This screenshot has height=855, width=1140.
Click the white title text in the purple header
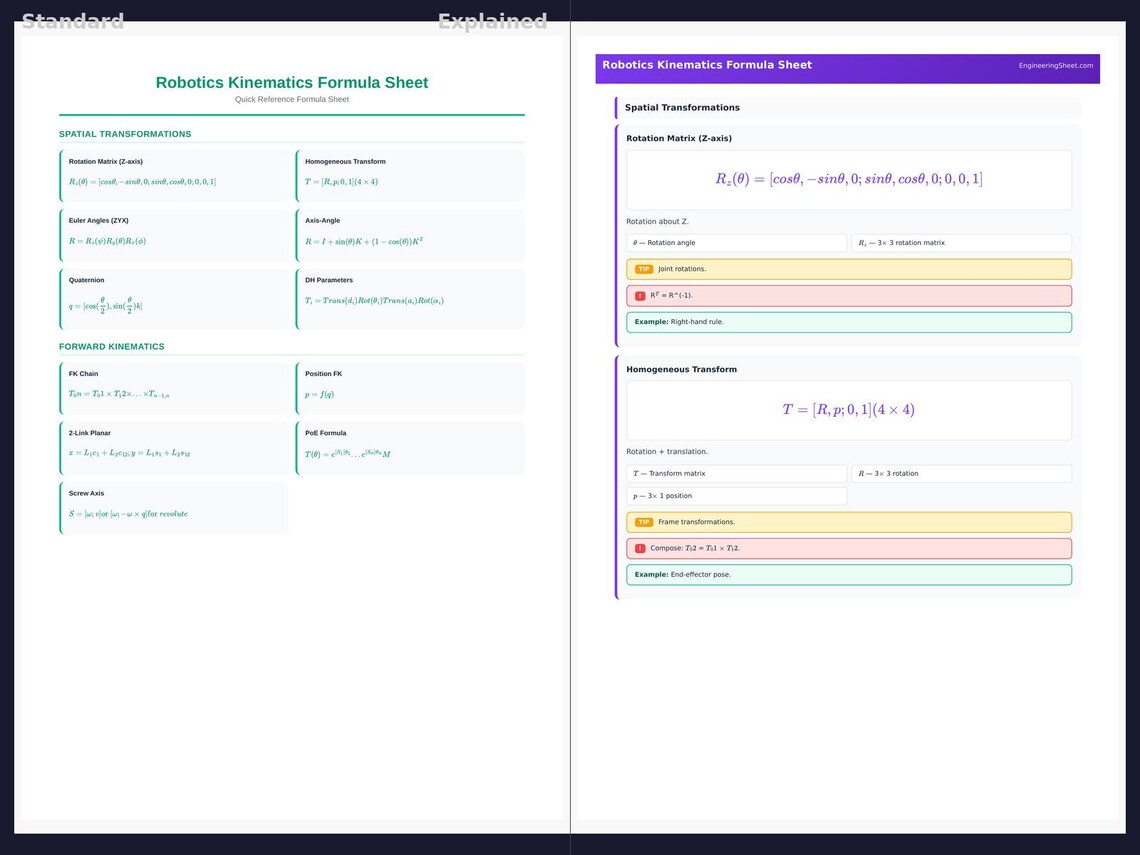click(x=707, y=65)
